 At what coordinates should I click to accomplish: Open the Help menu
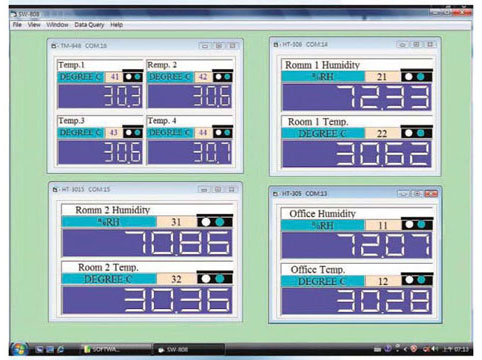[x=116, y=25]
